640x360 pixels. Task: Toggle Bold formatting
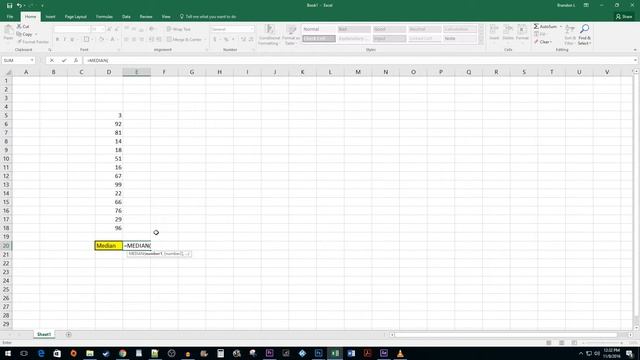58,40
